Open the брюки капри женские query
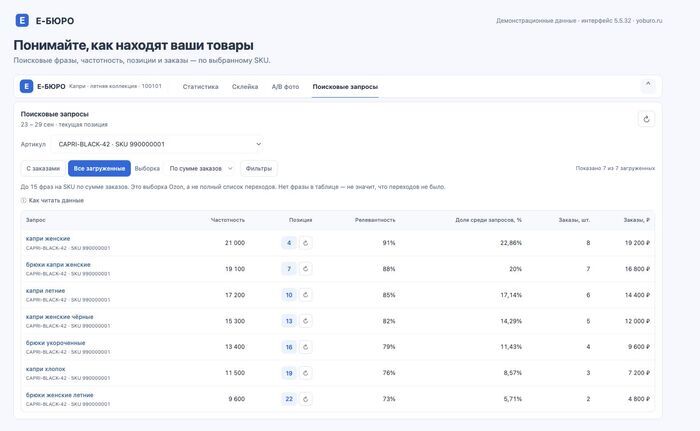The image size is (700, 431). [x=58, y=264]
